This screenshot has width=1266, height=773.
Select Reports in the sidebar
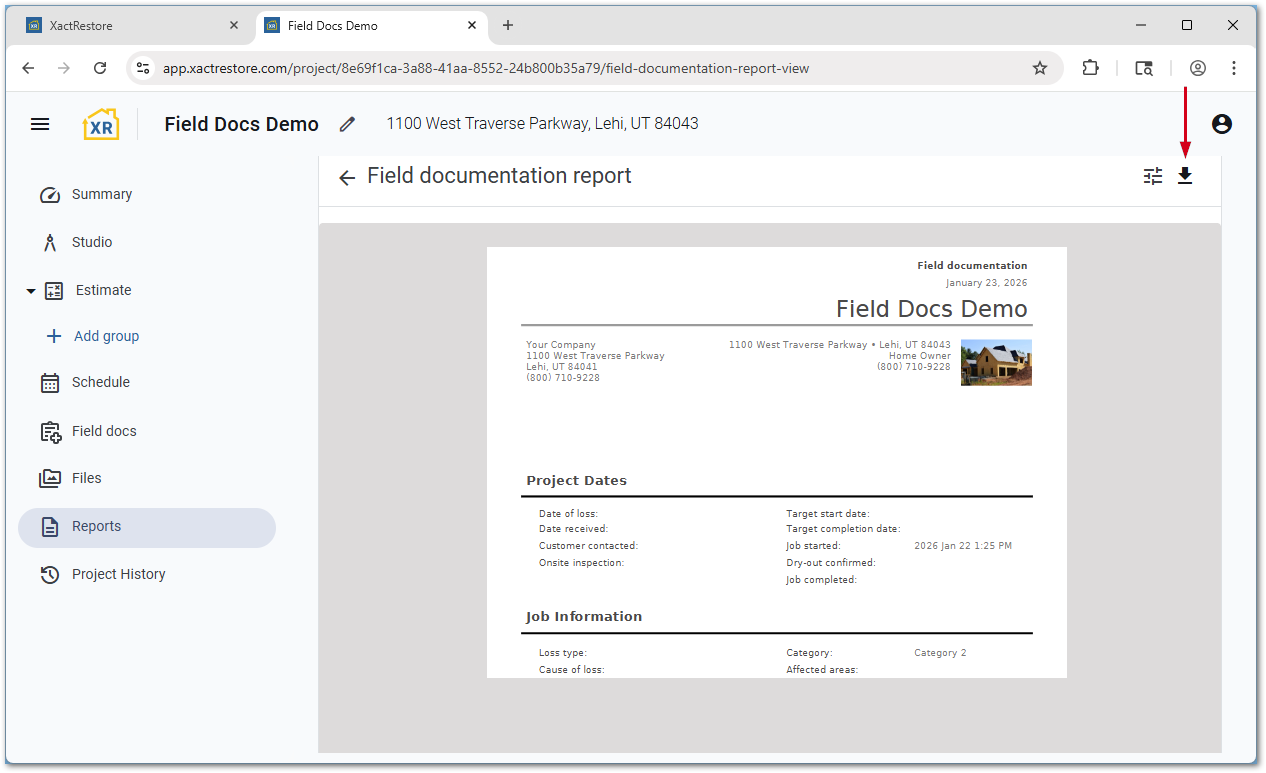(x=96, y=526)
